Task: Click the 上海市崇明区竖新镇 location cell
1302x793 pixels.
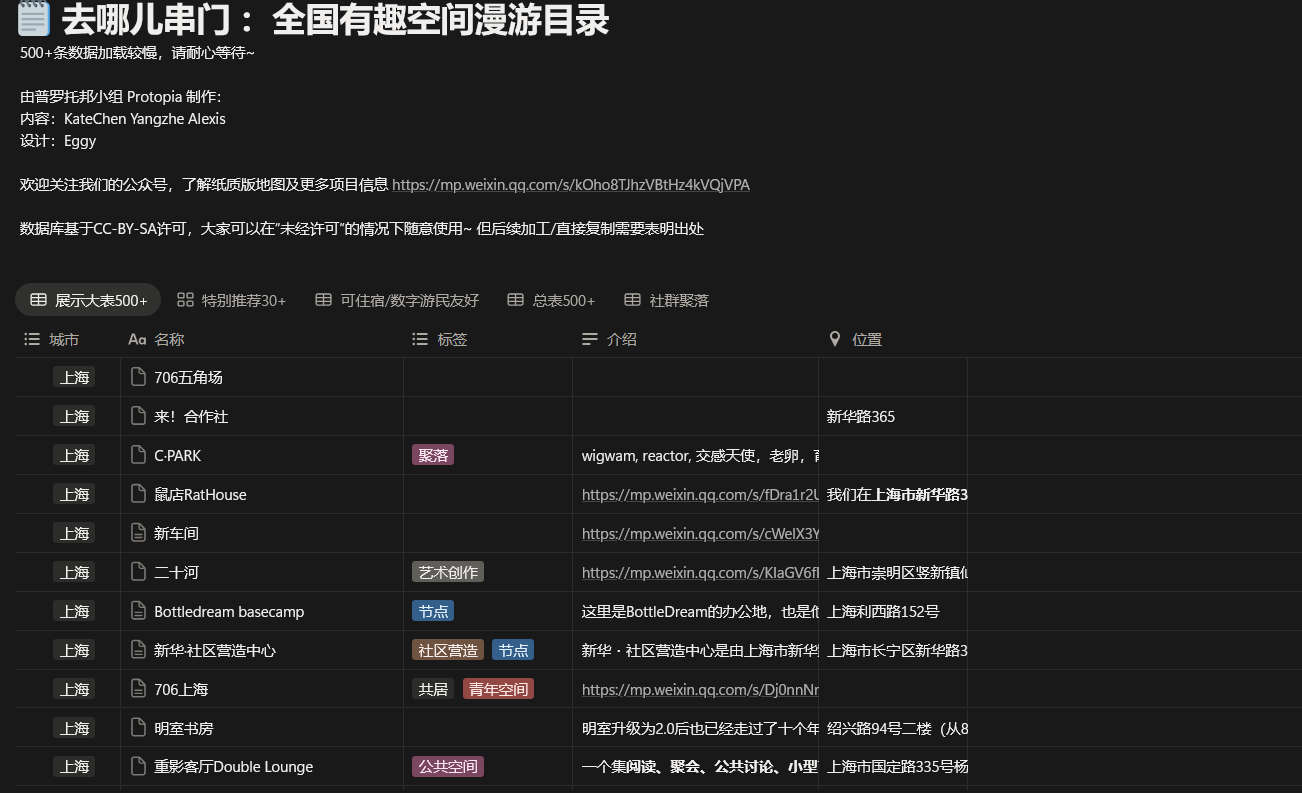Action: [x=893, y=572]
